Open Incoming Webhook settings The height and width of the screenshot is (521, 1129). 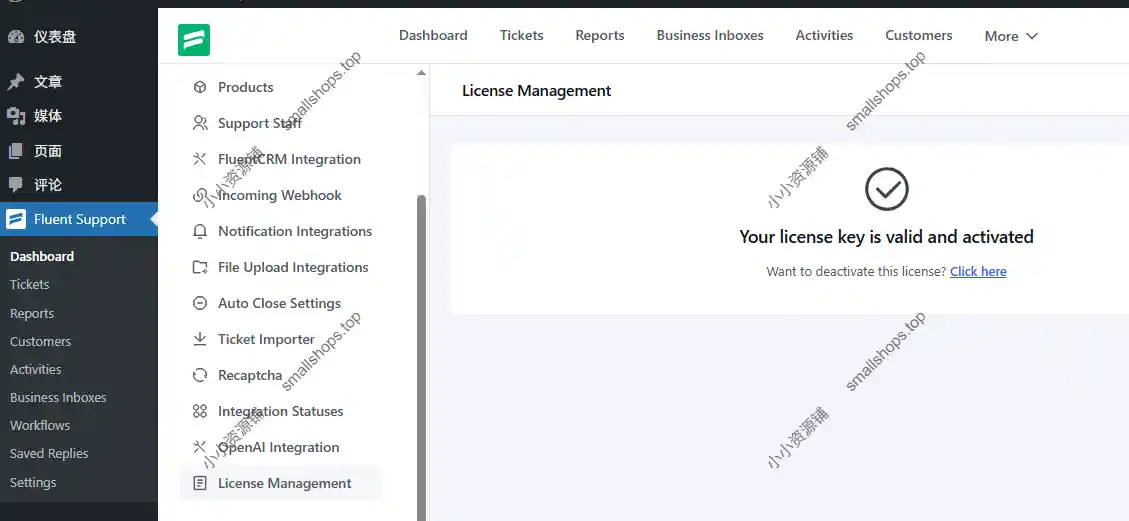[281, 195]
